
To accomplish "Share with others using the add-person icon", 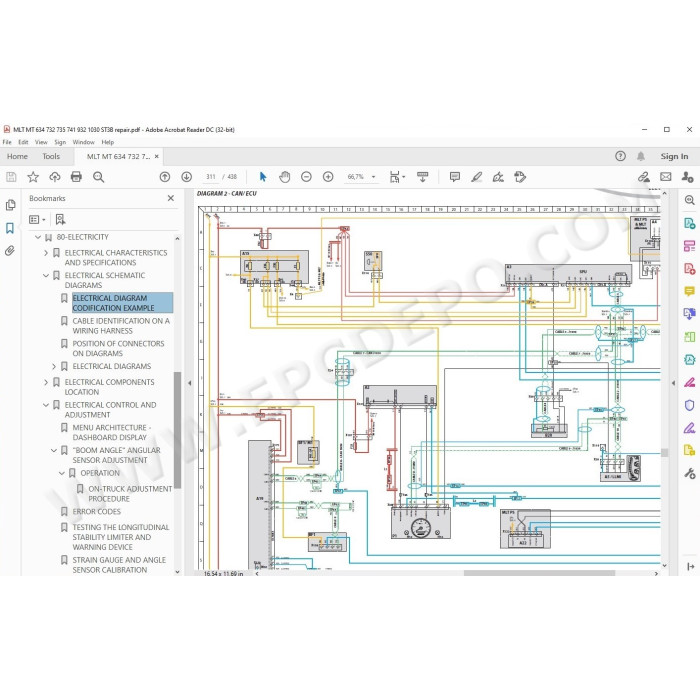I will pyautogui.click(x=687, y=177).
